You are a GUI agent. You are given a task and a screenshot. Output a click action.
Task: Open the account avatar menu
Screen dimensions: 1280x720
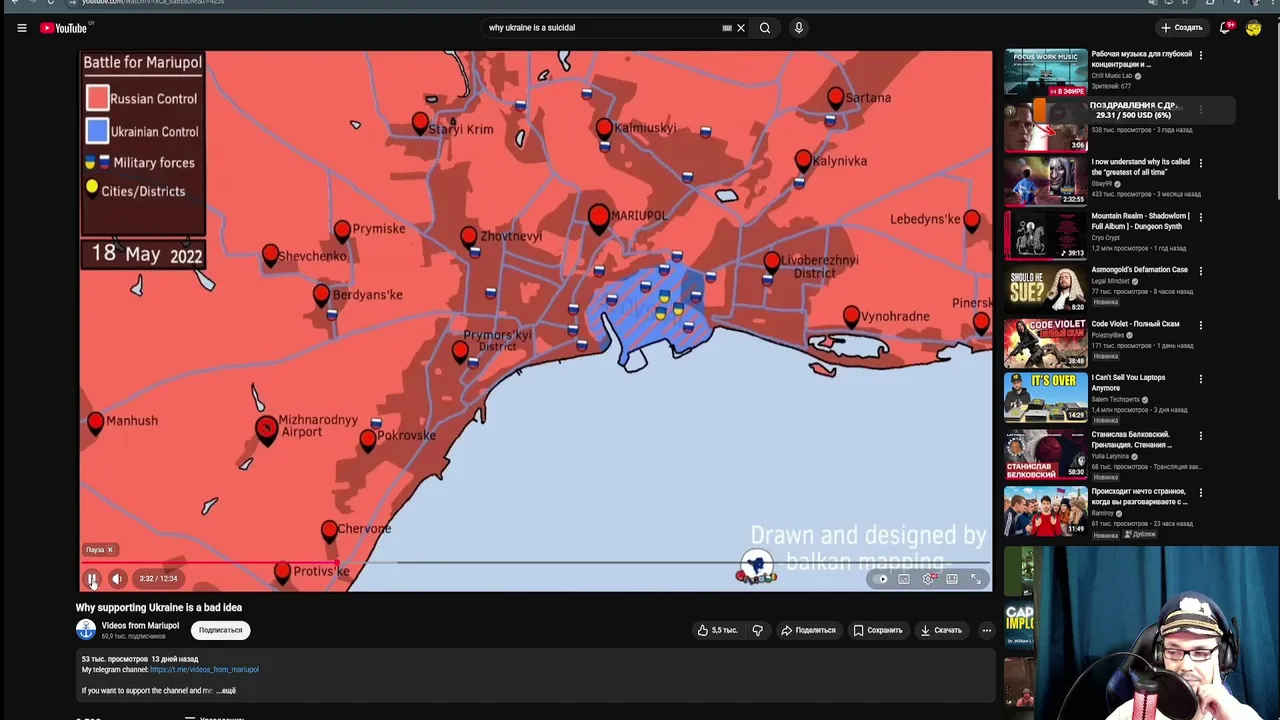point(1253,28)
